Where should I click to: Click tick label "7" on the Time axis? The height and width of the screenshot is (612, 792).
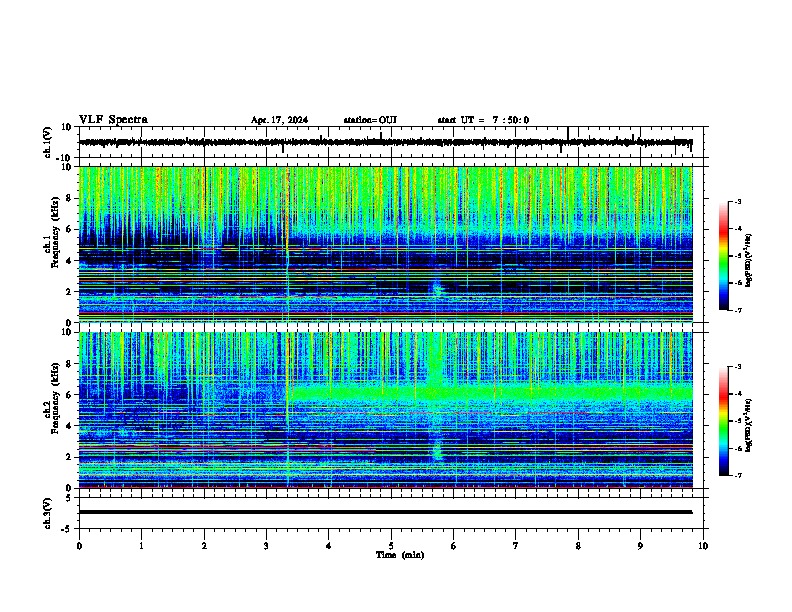[516, 545]
